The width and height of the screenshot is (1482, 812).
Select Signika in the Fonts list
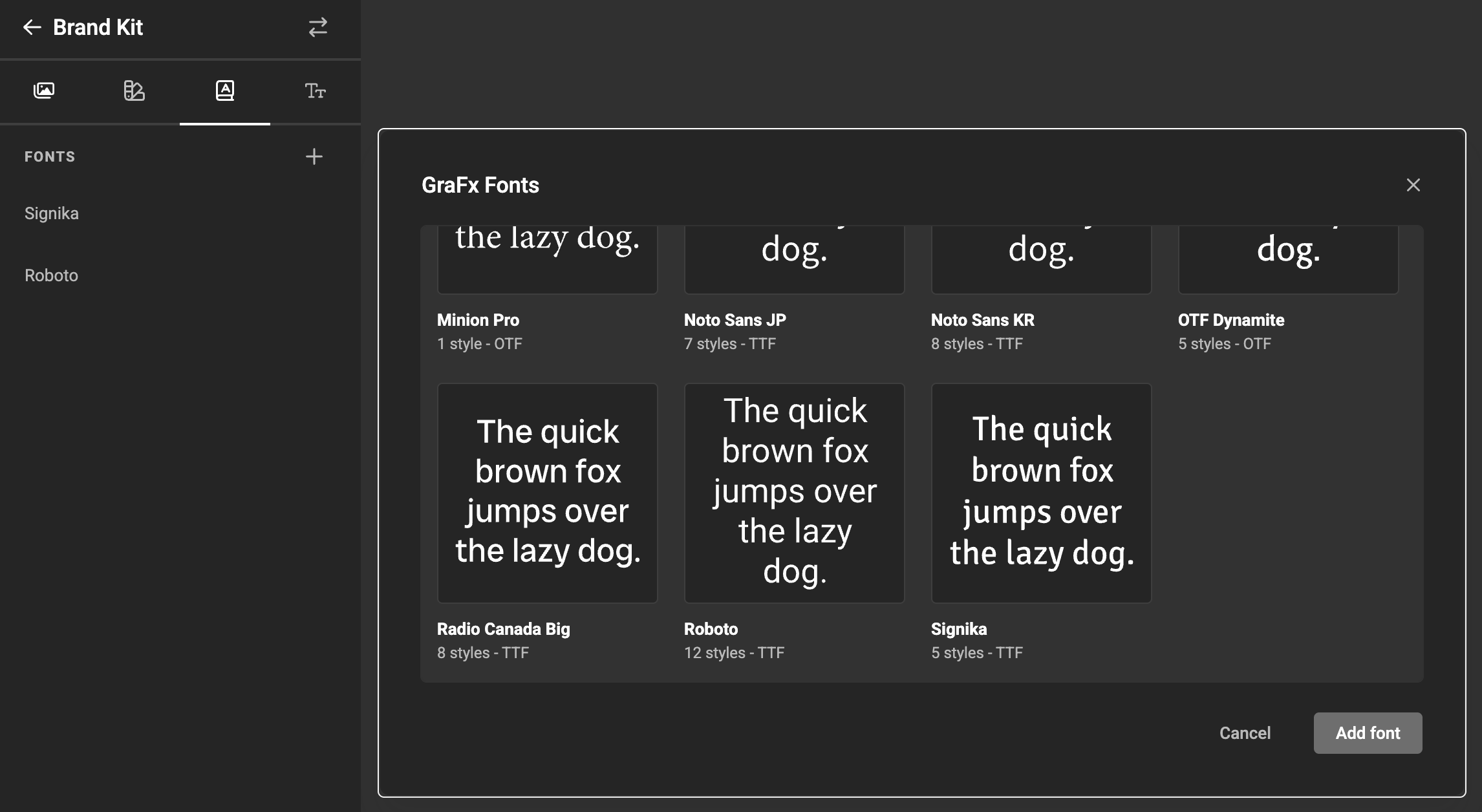(x=52, y=213)
